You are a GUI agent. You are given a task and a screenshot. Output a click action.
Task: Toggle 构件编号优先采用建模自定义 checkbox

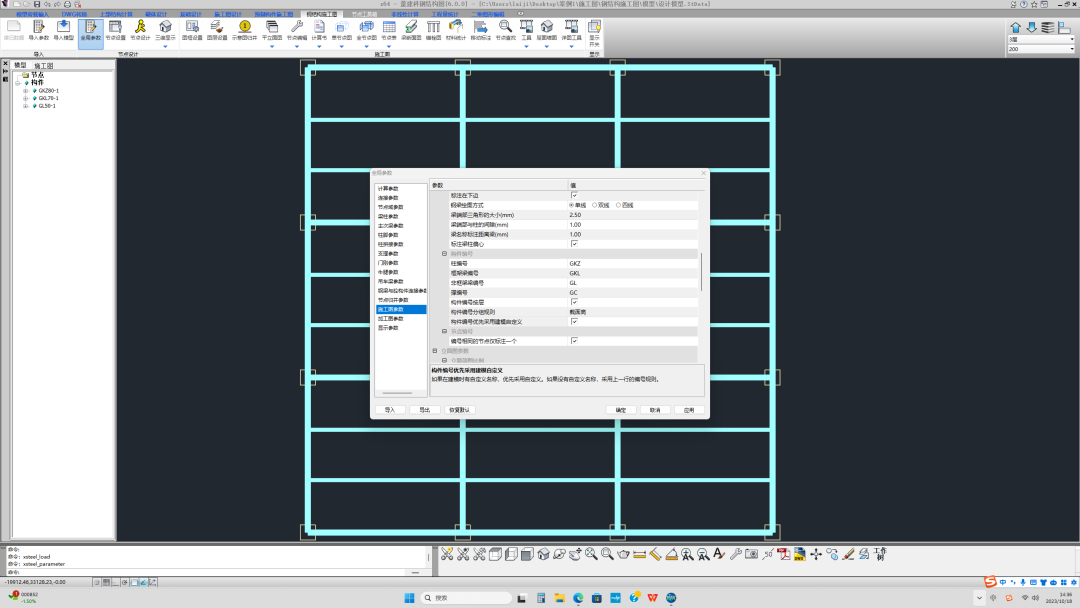tap(574, 322)
